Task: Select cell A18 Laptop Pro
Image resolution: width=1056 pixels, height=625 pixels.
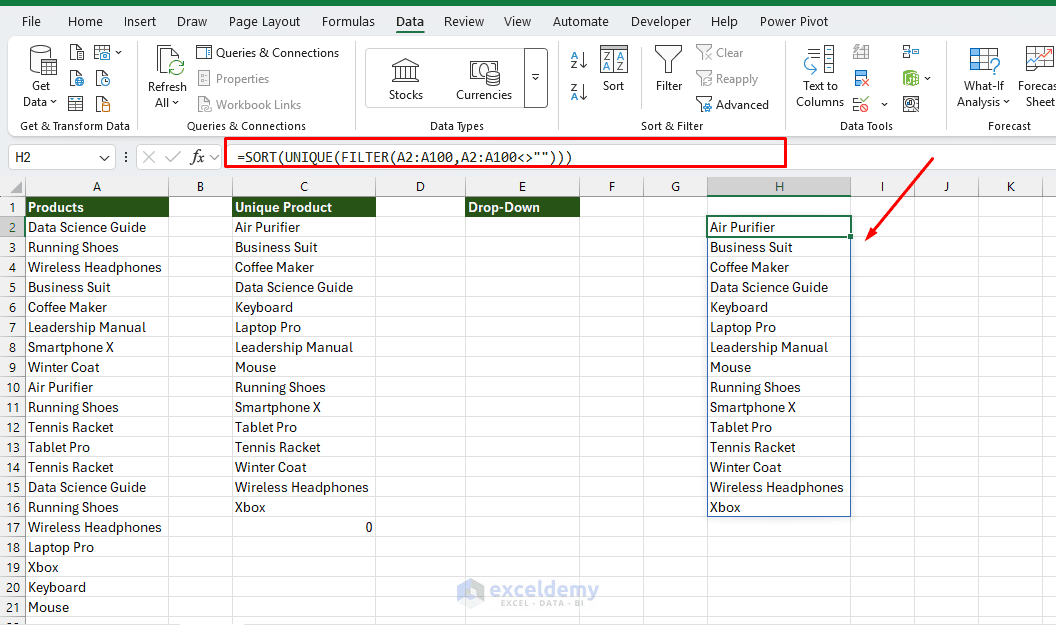Action: click(97, 548)
